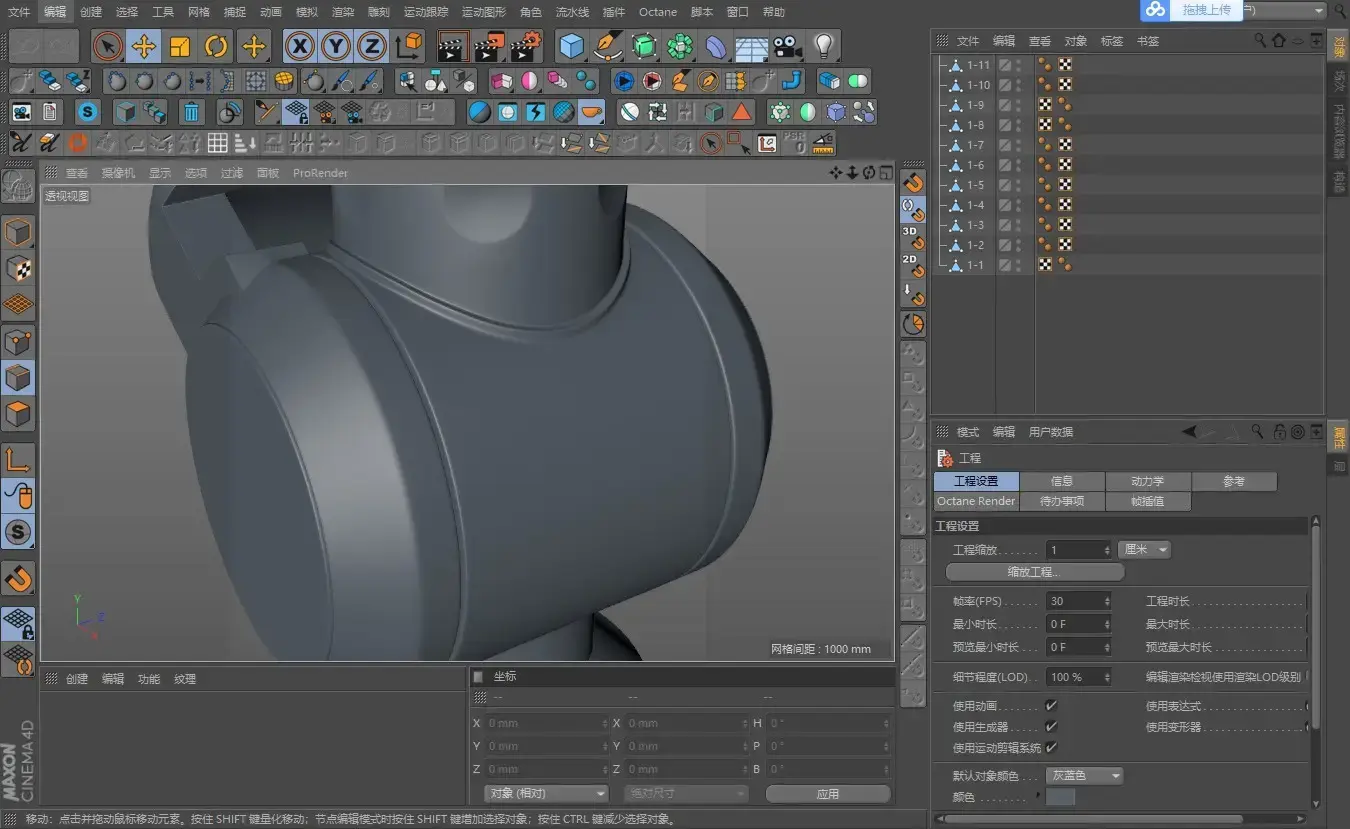Click the Render to Picture Viewer clapperboard
Viewport: 1350px width, 829px height.
[489, 46]
